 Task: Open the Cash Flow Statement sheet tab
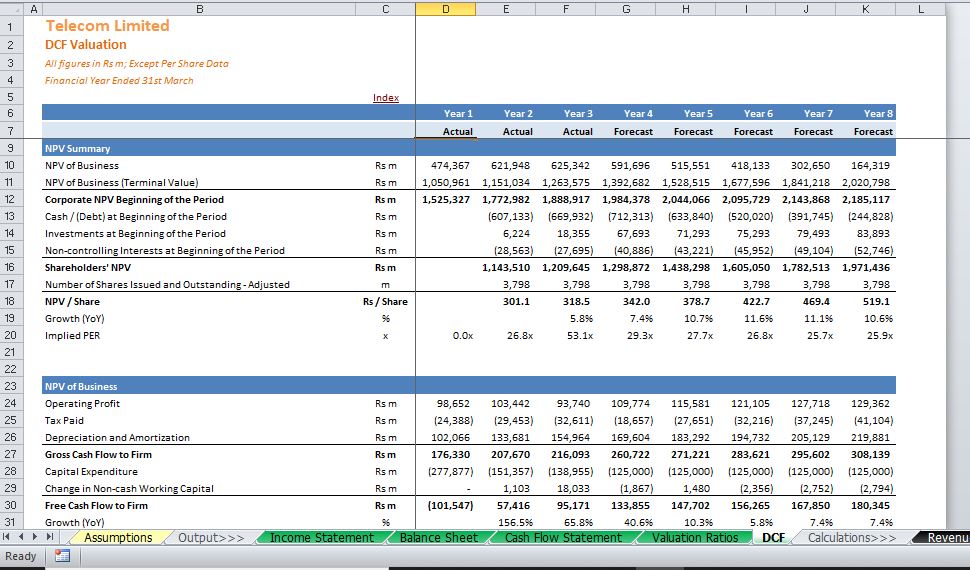click(x=563, y=537)
